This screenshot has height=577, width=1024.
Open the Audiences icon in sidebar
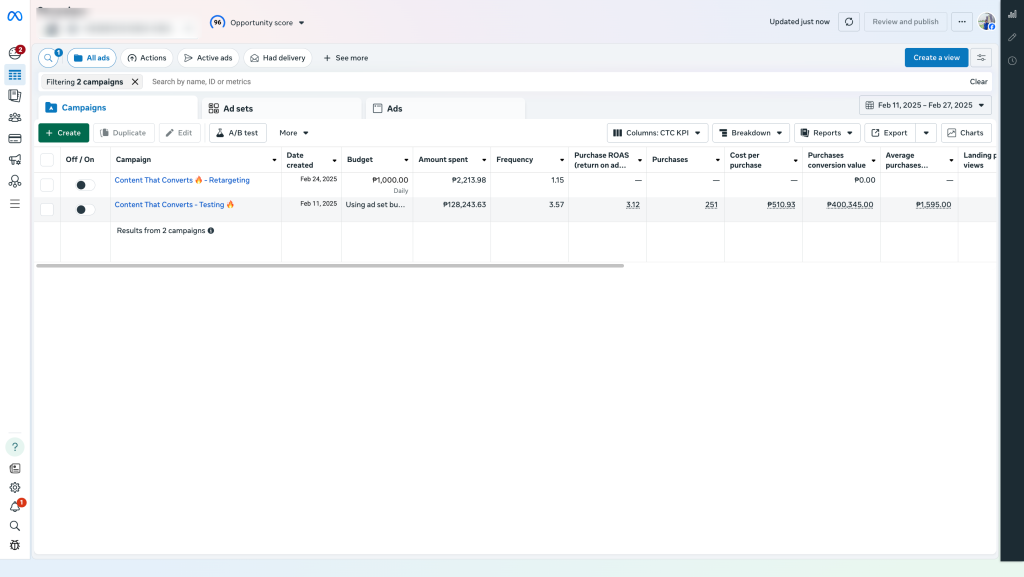[15, 117]
